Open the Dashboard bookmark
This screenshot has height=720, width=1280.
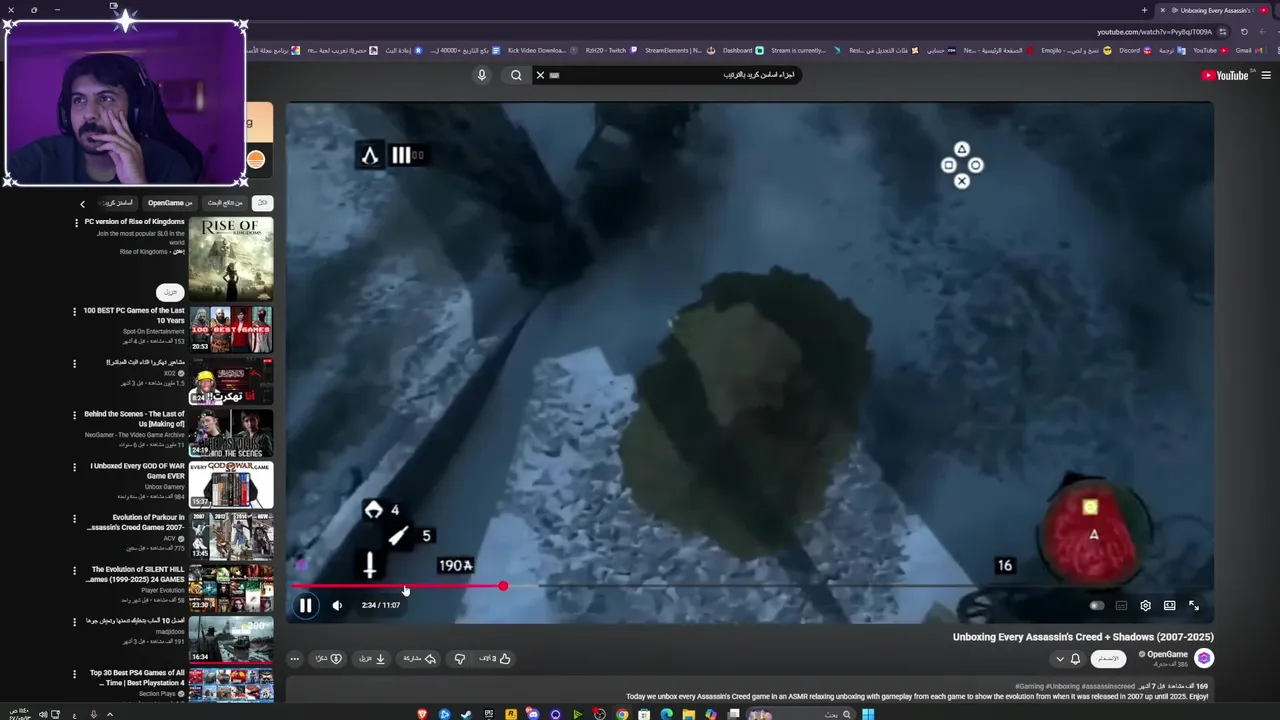(743, 50)
